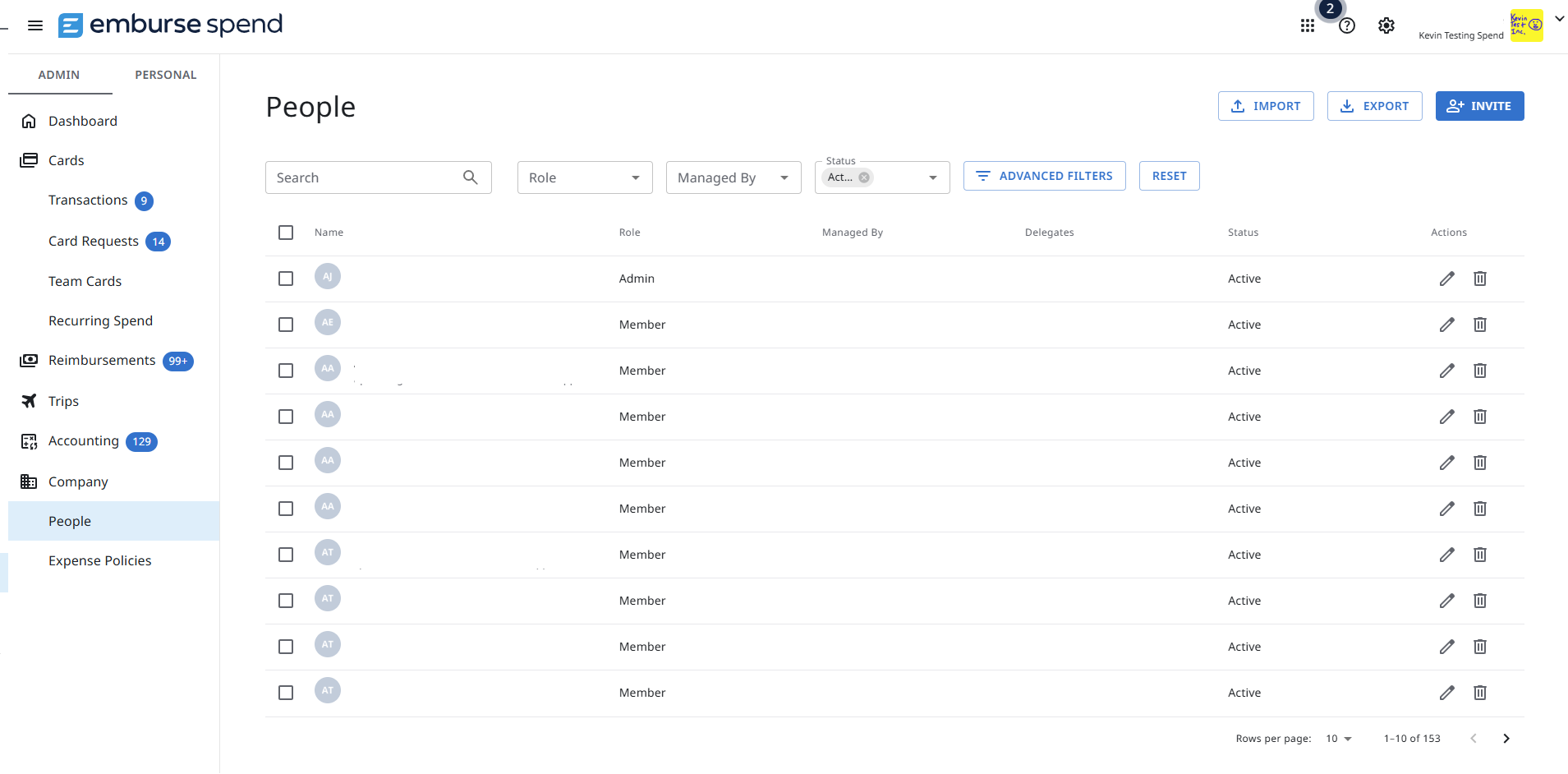Open ADVANCED FILTERS
Viewport: 1568px width, 774px height.
coord(1045,176)
